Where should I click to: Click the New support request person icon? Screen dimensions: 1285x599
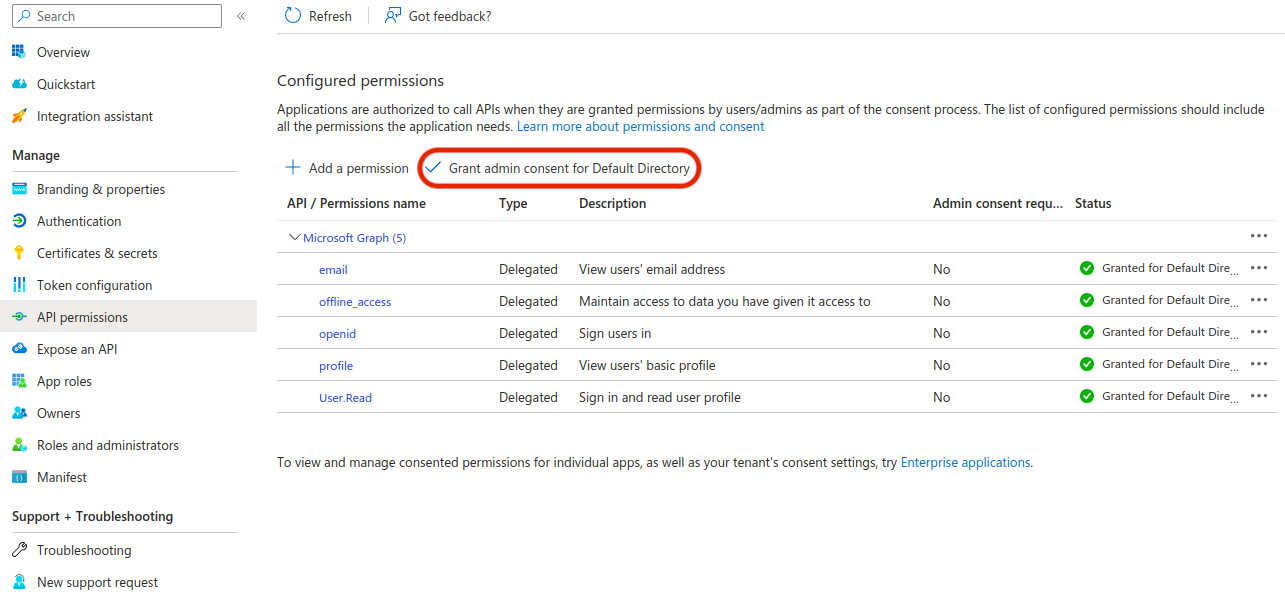tap(18, 582)
